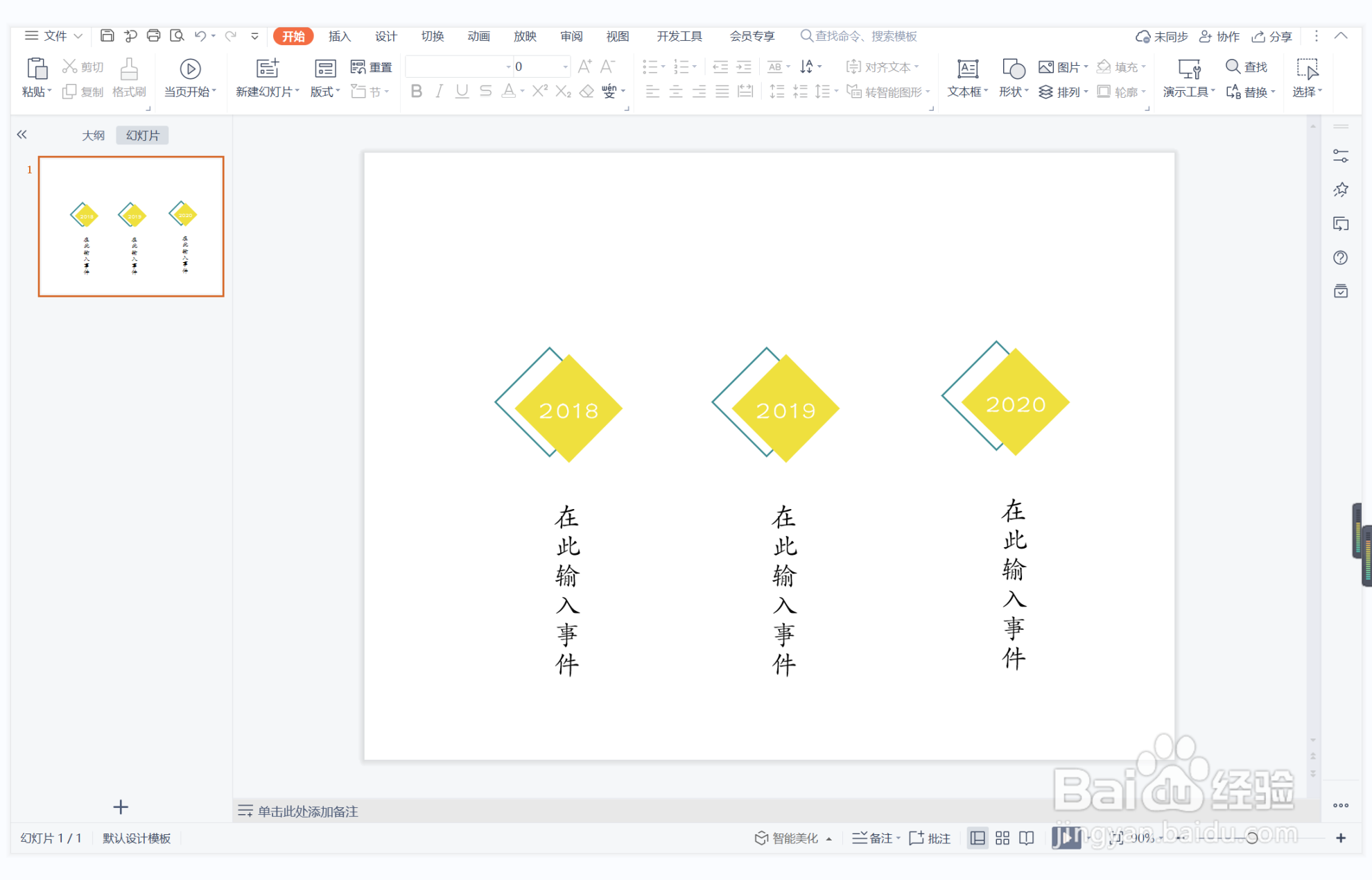
Task: Justify text alignment
Action: [x=722, y=92]
